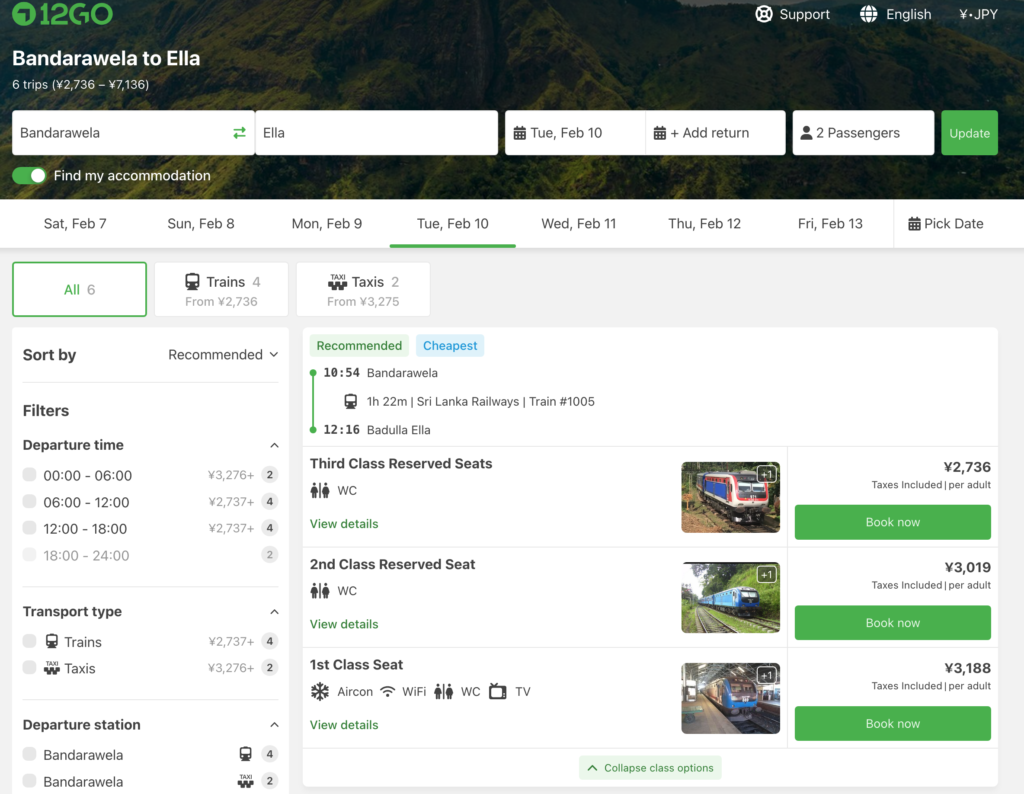The height and width of the screenshot is (794, 1024).
Task: Click the calendar icon on Pick Date
Action: point(914,224)
